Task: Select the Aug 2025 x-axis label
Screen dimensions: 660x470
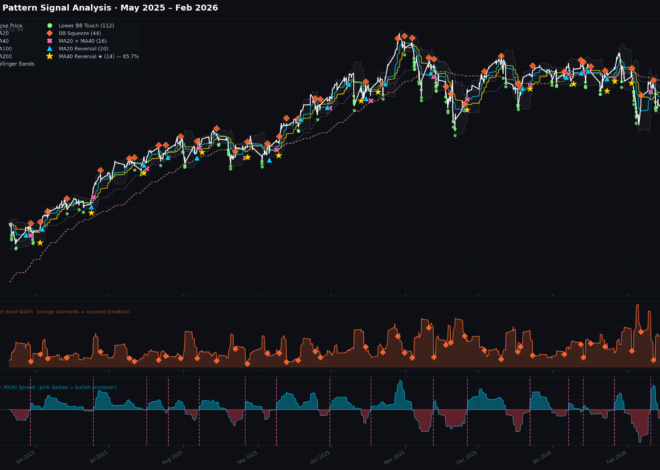Action: pos(173,455)
